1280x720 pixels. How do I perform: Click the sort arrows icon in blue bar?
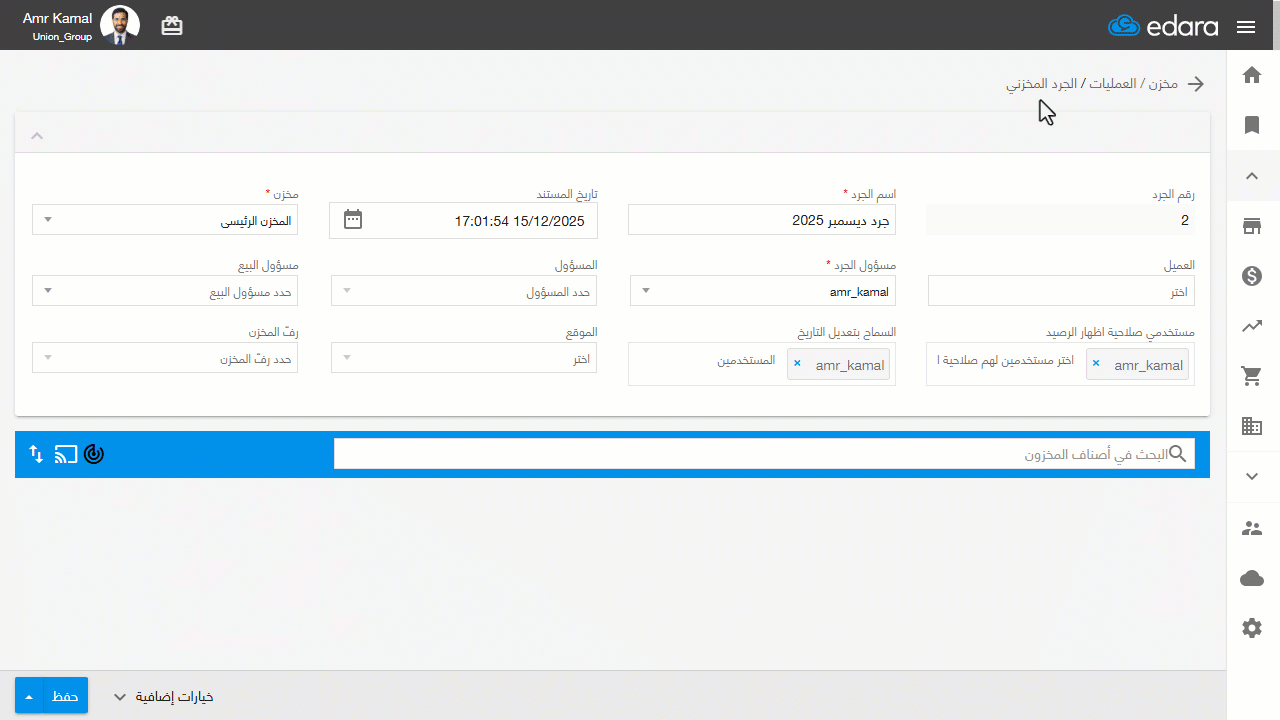(36, 454)
